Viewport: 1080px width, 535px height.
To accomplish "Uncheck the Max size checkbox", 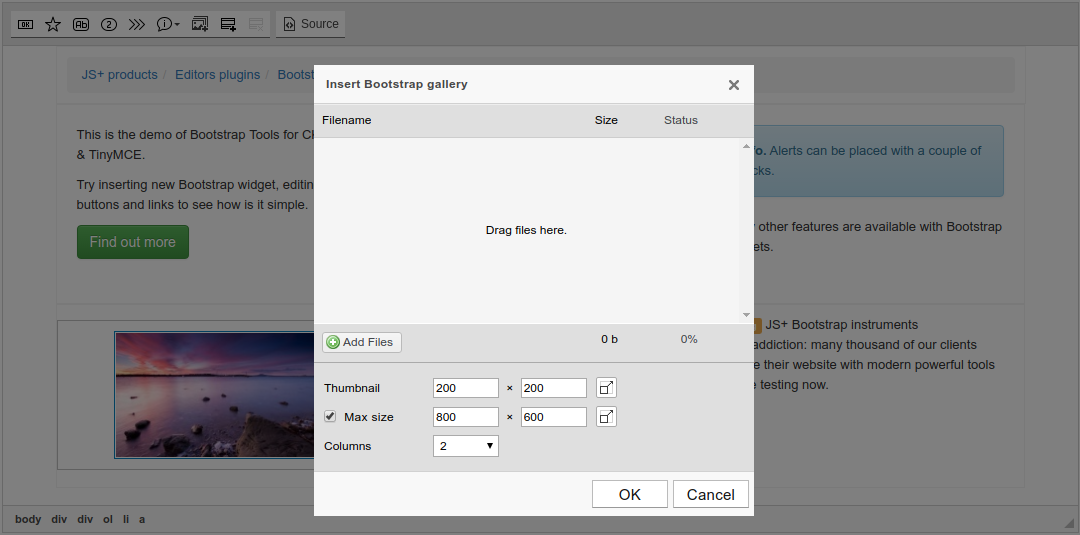I will click(x=330, y=416).
